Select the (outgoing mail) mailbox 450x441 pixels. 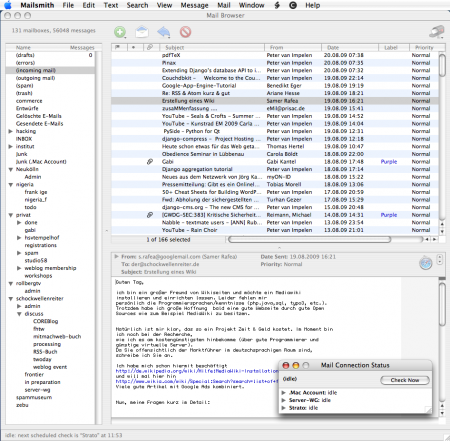50,78
